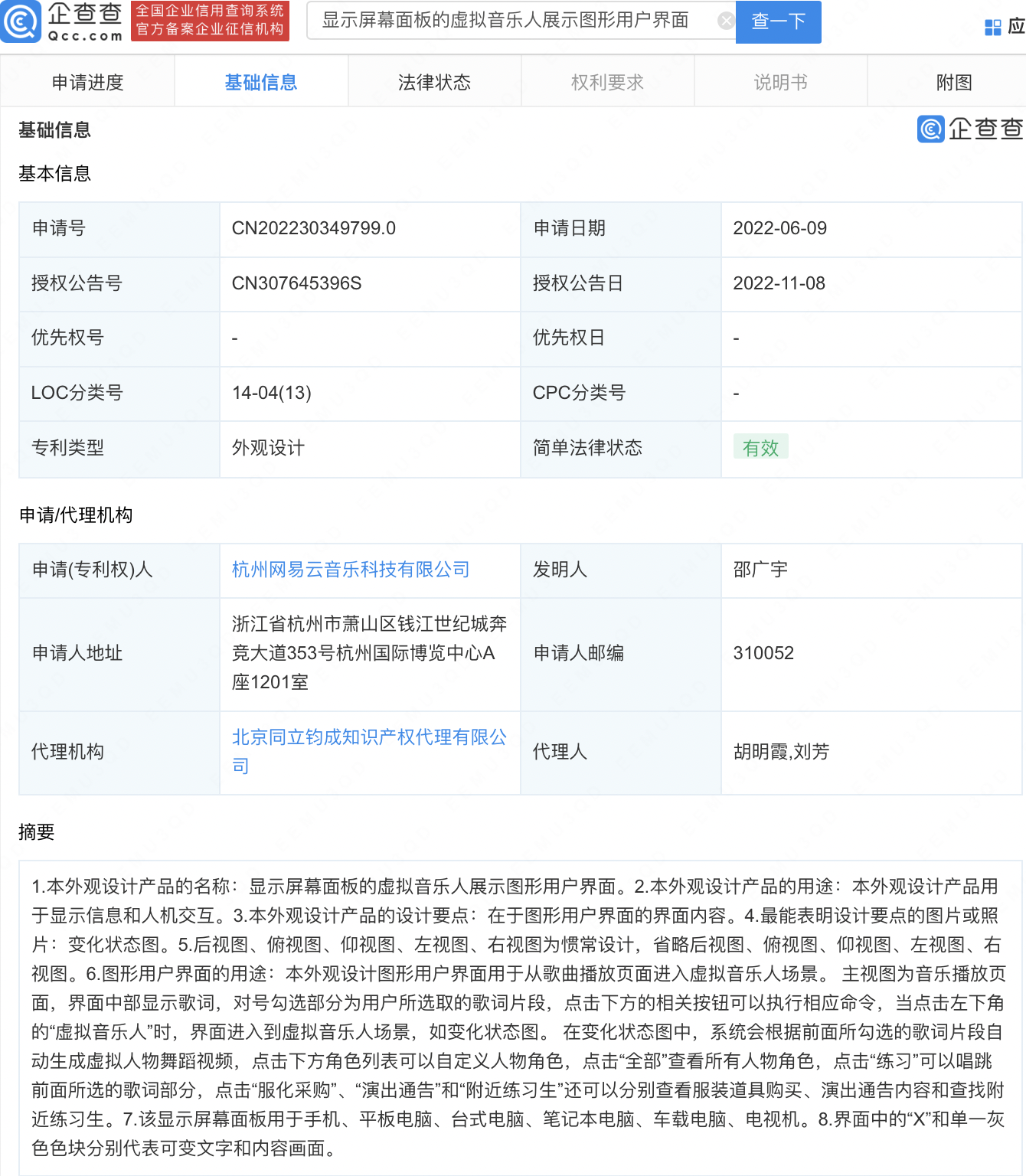Switch to the 法律状态 tab

[x=434, y=83]
